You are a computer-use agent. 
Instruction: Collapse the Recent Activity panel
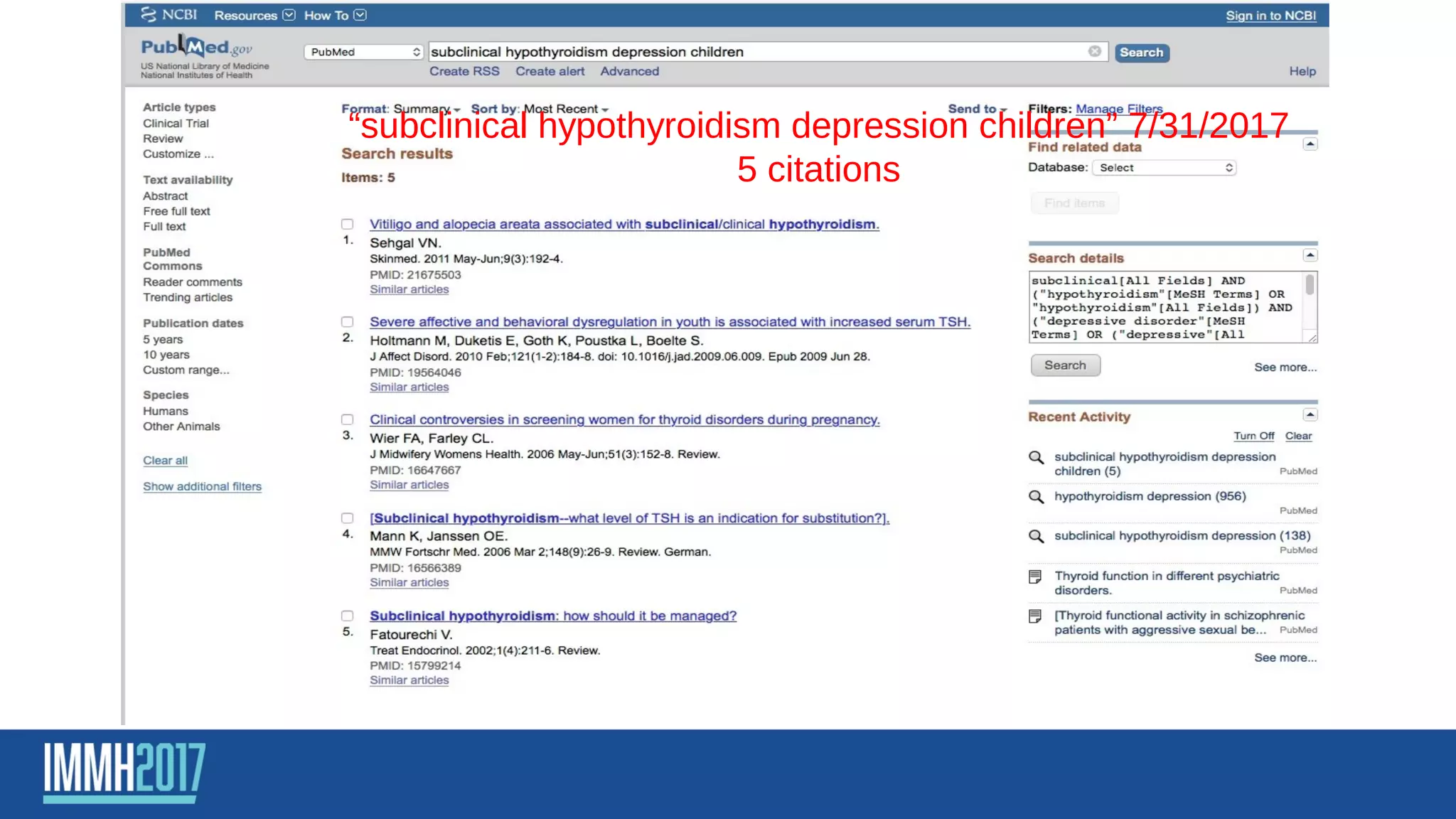[x=1310, y=414]
